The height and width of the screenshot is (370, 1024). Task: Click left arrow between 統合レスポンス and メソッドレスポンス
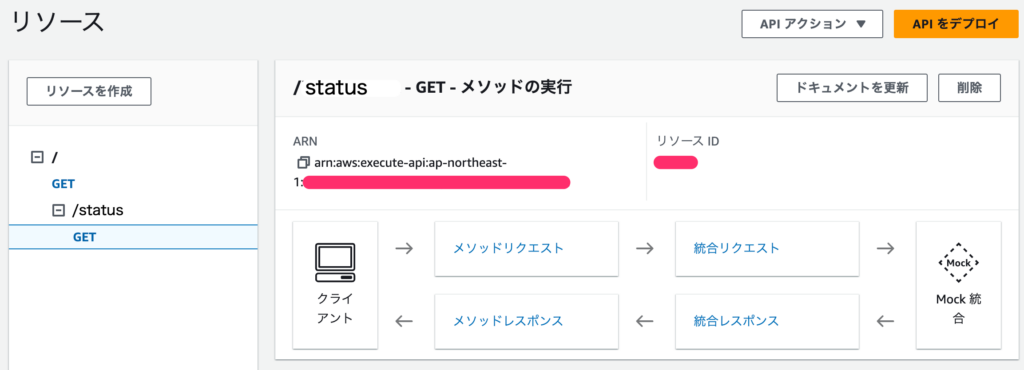tap(645, 321)
